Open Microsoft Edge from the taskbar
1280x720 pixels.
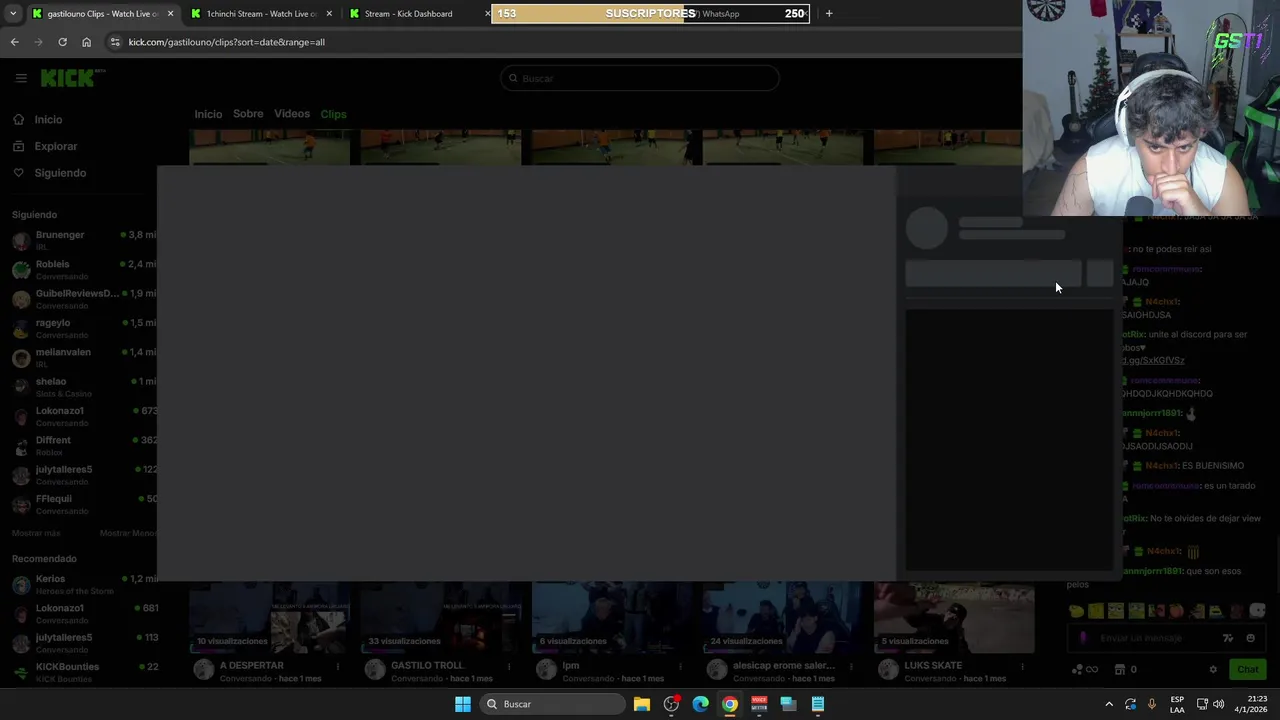[700, 704]
